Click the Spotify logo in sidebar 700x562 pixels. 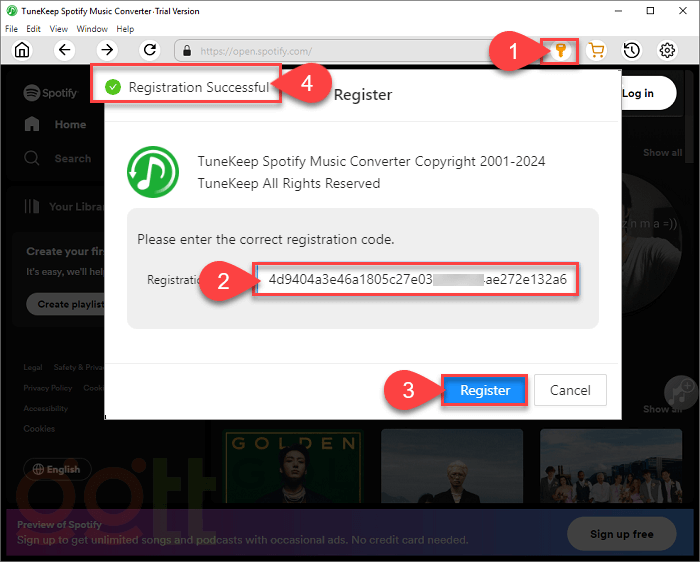pos(50,93)
